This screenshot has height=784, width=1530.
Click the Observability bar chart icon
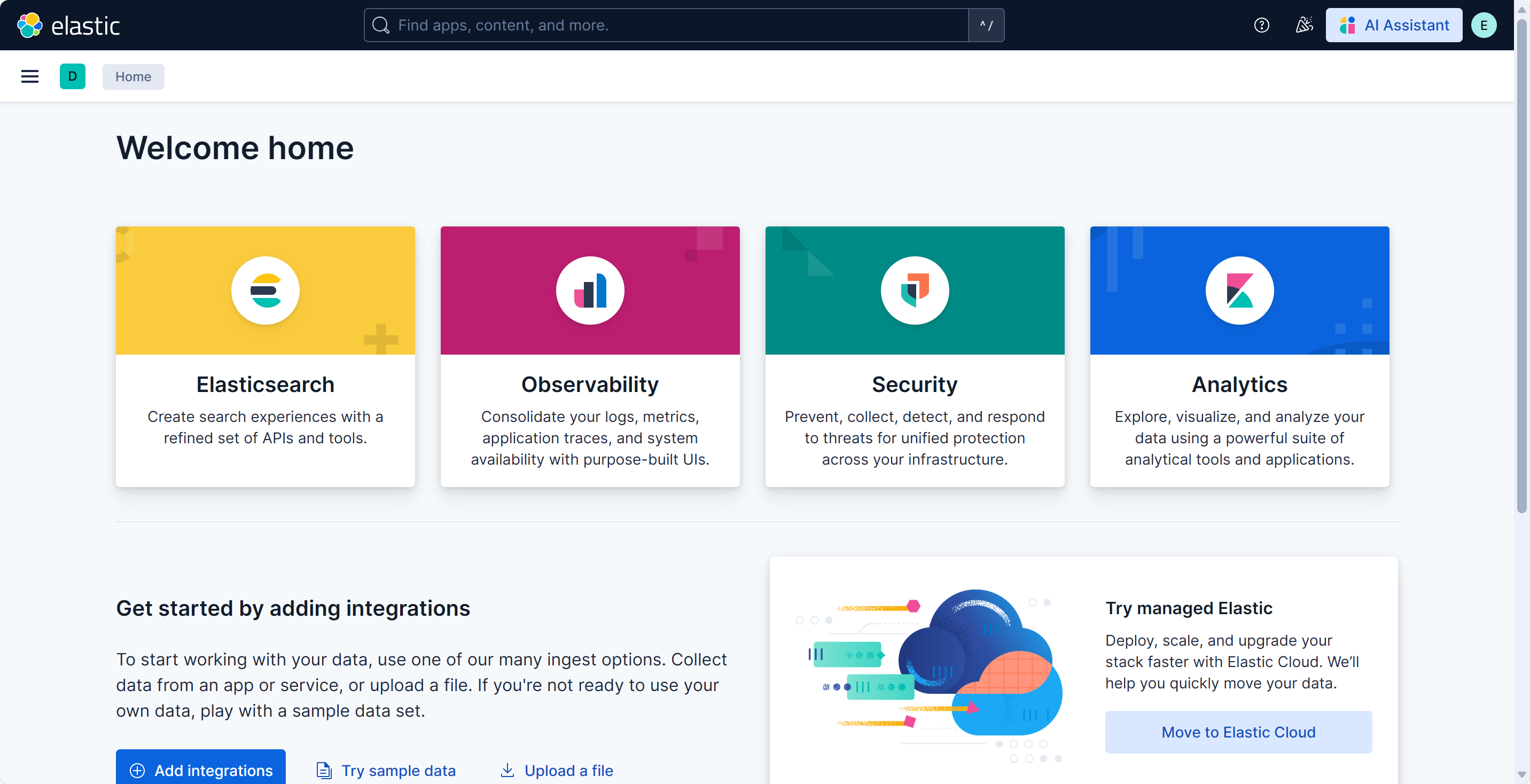tap(590, 291)
